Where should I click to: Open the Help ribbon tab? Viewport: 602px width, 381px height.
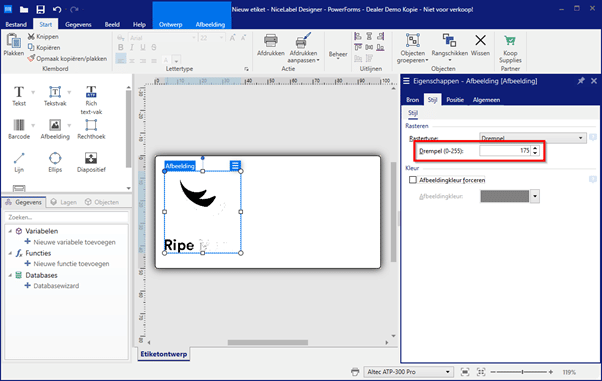(139, 24)
